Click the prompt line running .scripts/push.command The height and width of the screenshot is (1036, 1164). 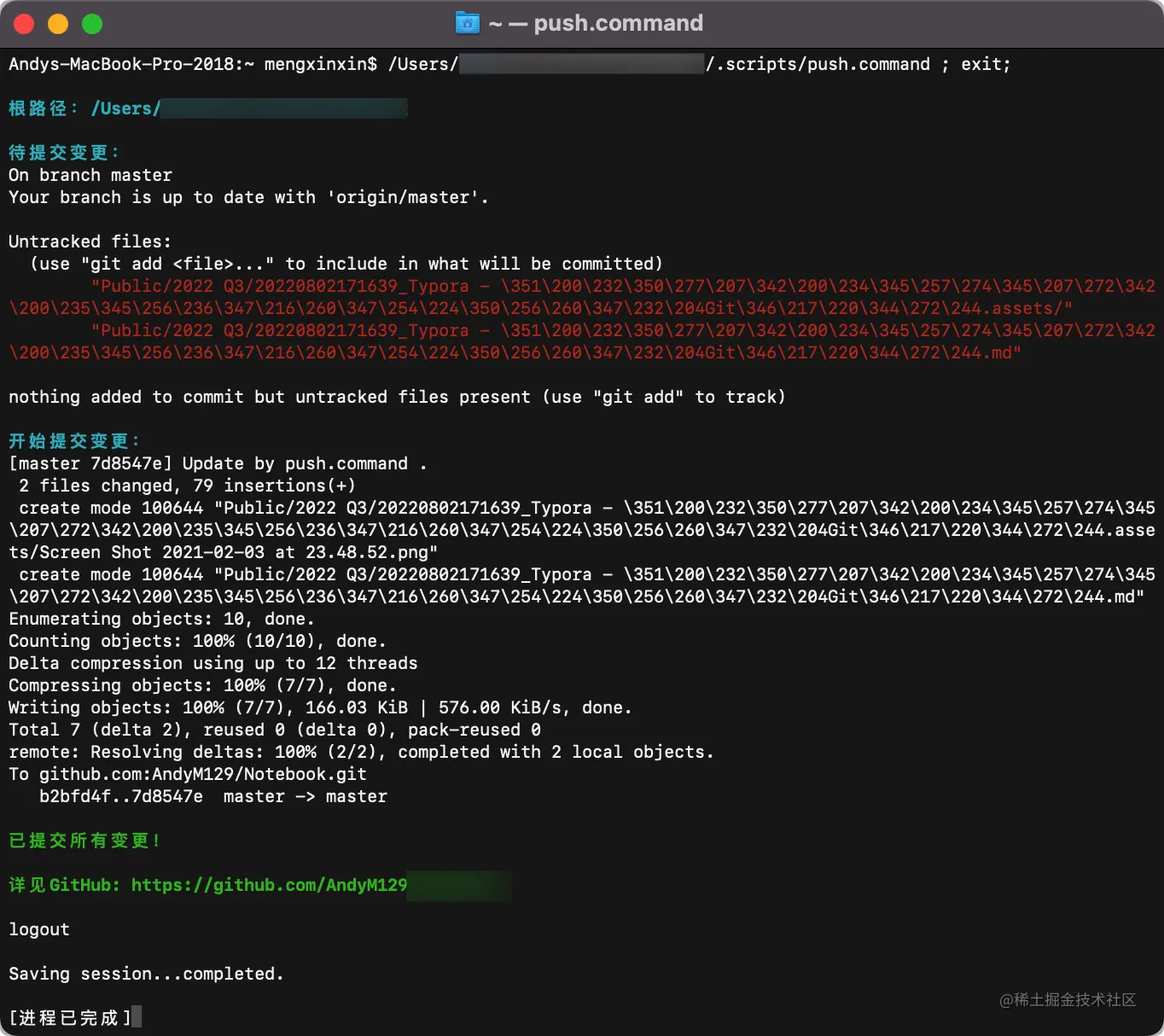coord(509,64)
